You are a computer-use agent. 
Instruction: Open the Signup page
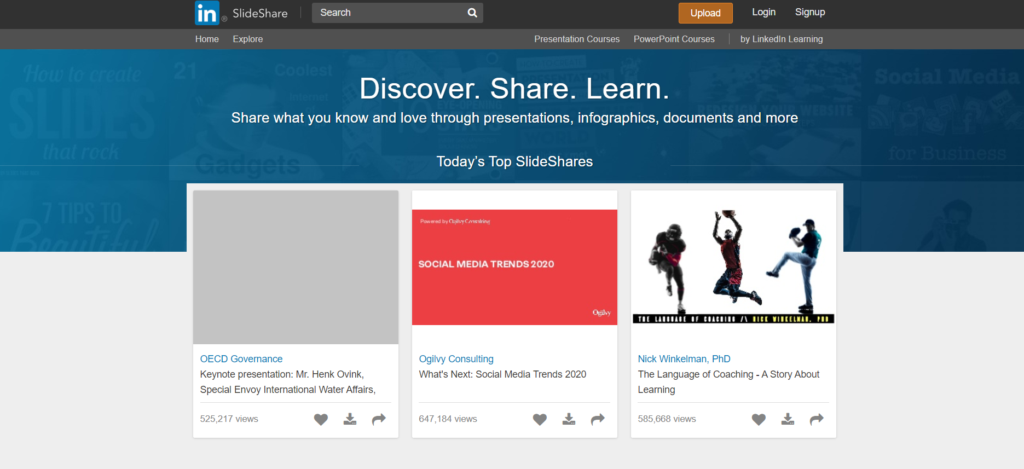click(810, 12)
